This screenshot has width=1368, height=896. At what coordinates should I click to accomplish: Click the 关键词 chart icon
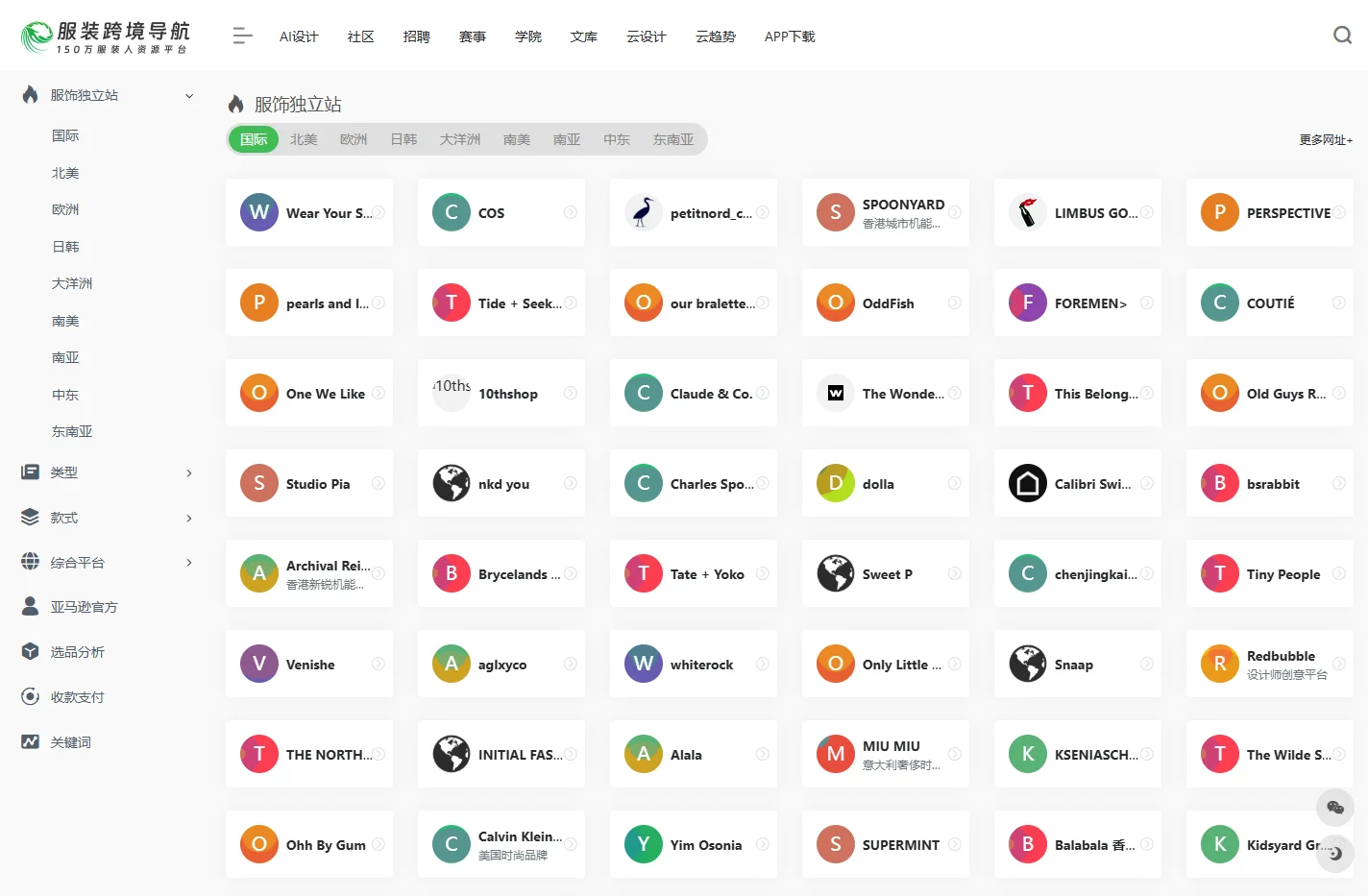[x=31, y=741]
